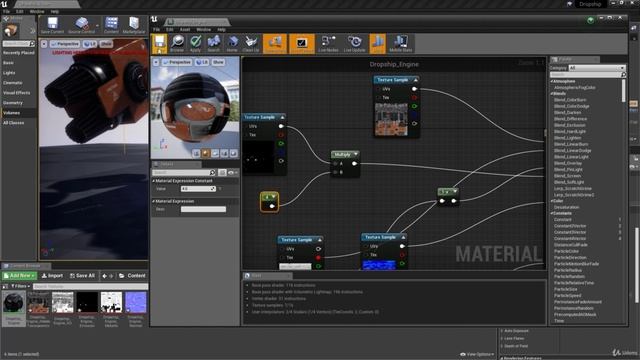This screenshot has width=640, height=360.
Task: Click the Save All button
Action: point(82,276)
